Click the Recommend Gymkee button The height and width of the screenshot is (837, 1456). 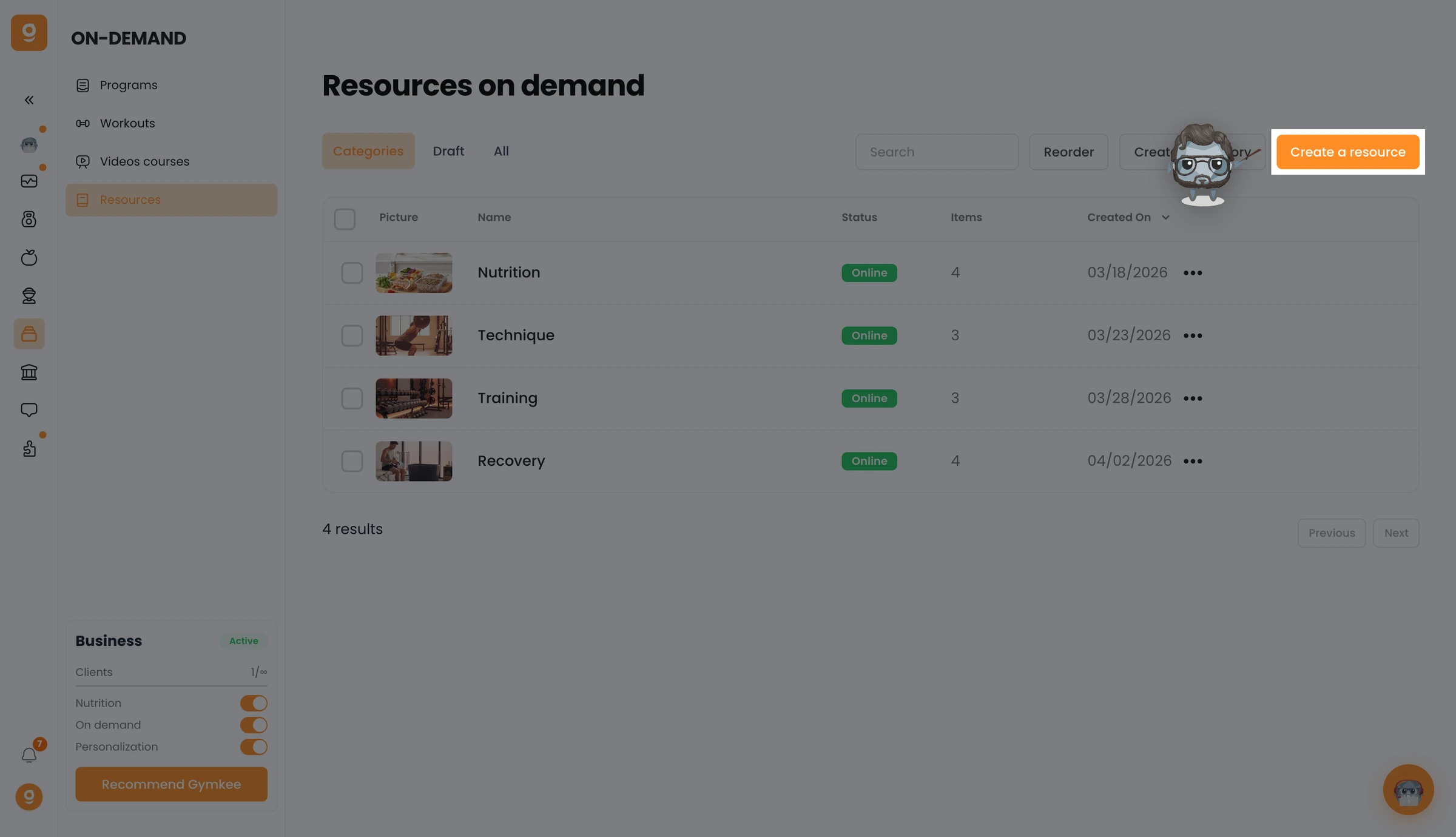(x=171, y=784)
